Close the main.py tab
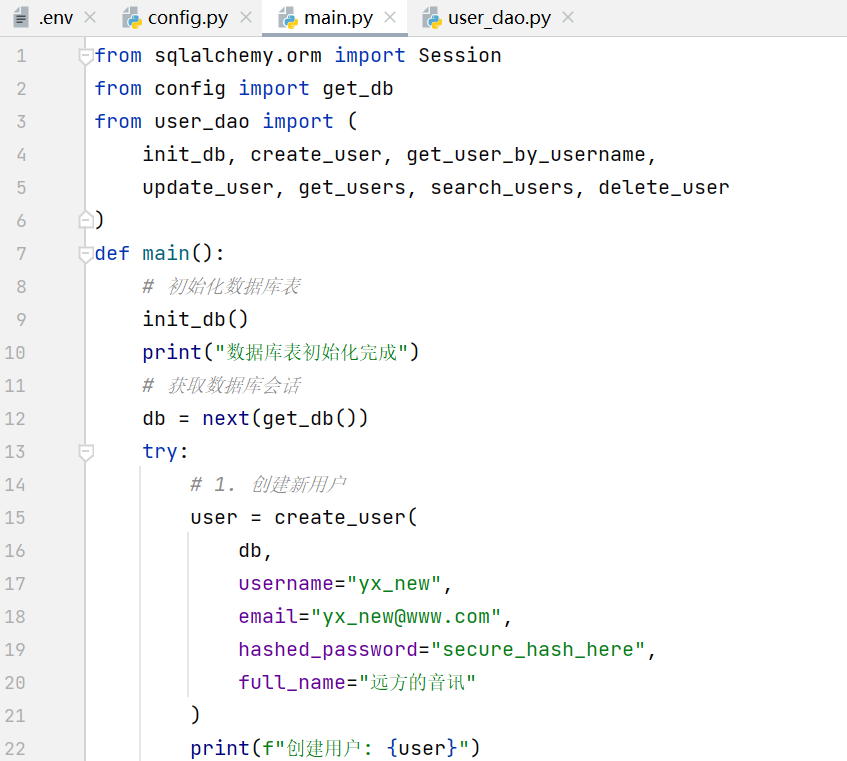 (x=390, y=17)
